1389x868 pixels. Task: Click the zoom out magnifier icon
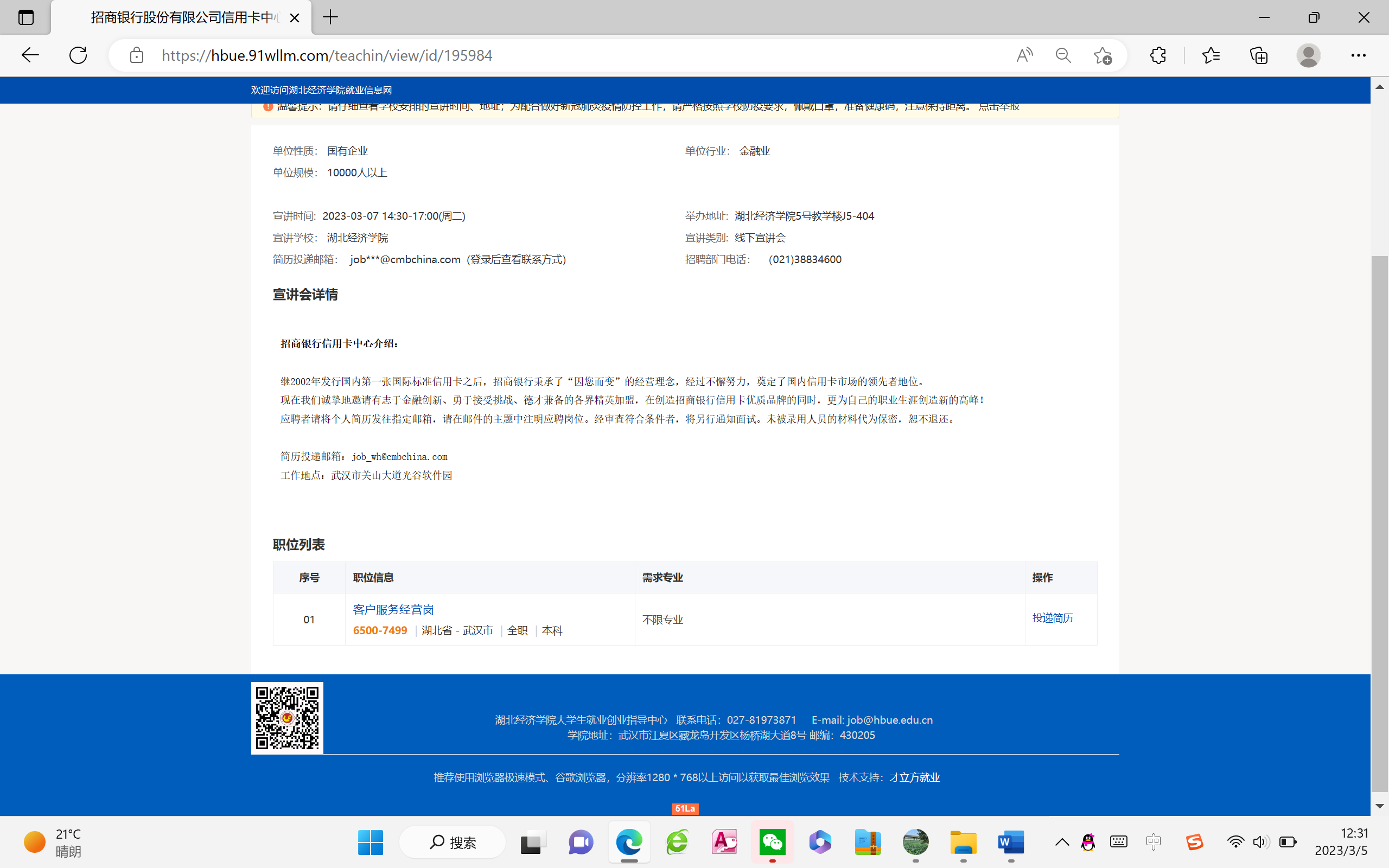pos(1063,55)
